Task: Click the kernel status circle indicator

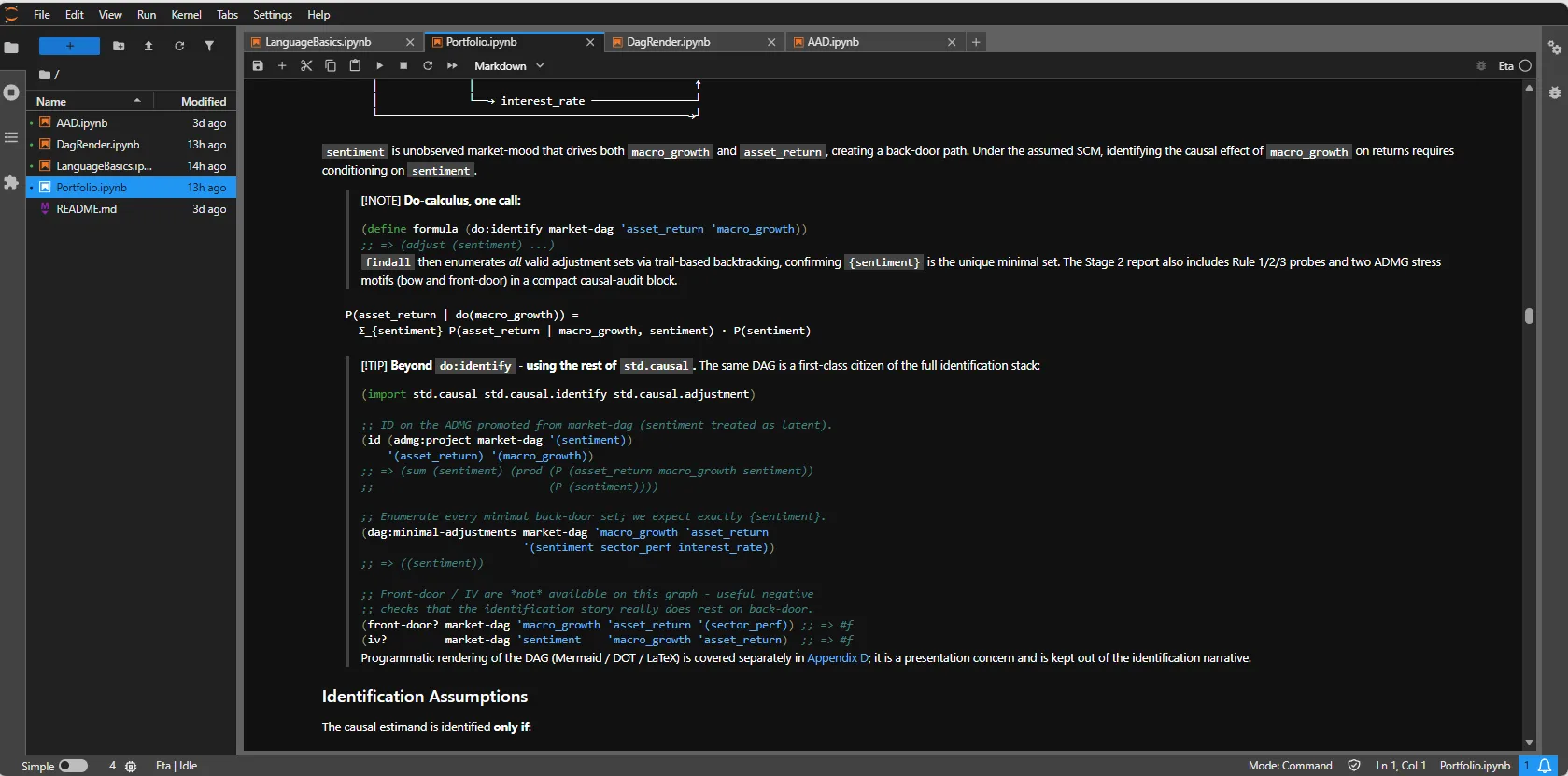Action: coord(1525,65)
